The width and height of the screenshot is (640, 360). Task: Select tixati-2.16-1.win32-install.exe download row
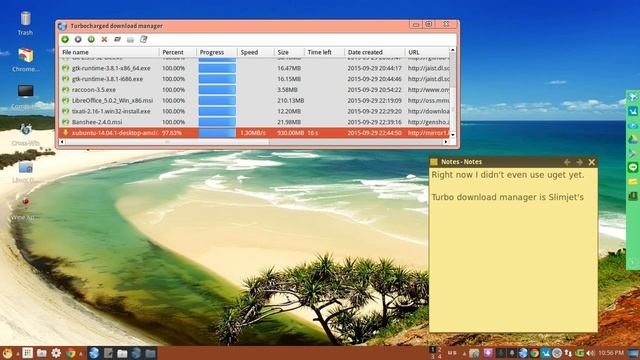(x=254, y=111)
